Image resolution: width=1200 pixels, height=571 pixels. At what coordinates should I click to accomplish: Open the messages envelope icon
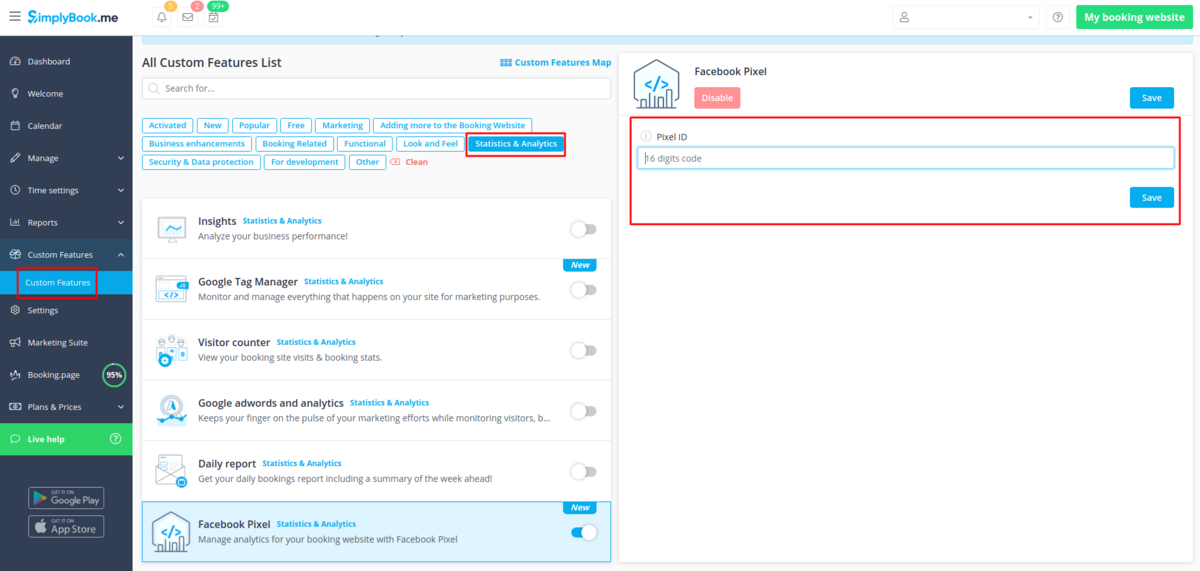click(188, 17)
